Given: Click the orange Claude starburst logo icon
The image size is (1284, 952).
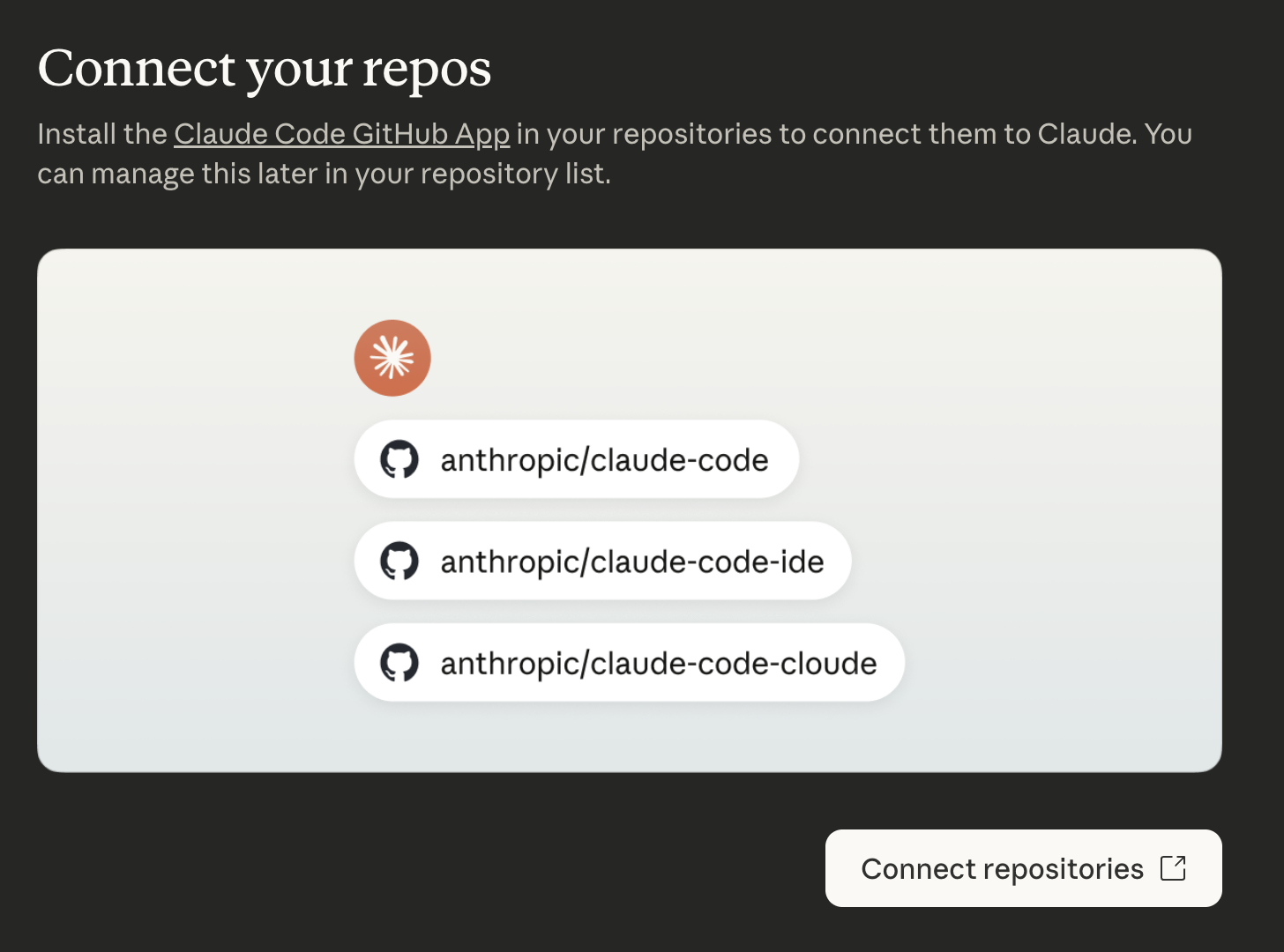Looking at the screenshot, I should pyautogui.click(x=392, y=357).
